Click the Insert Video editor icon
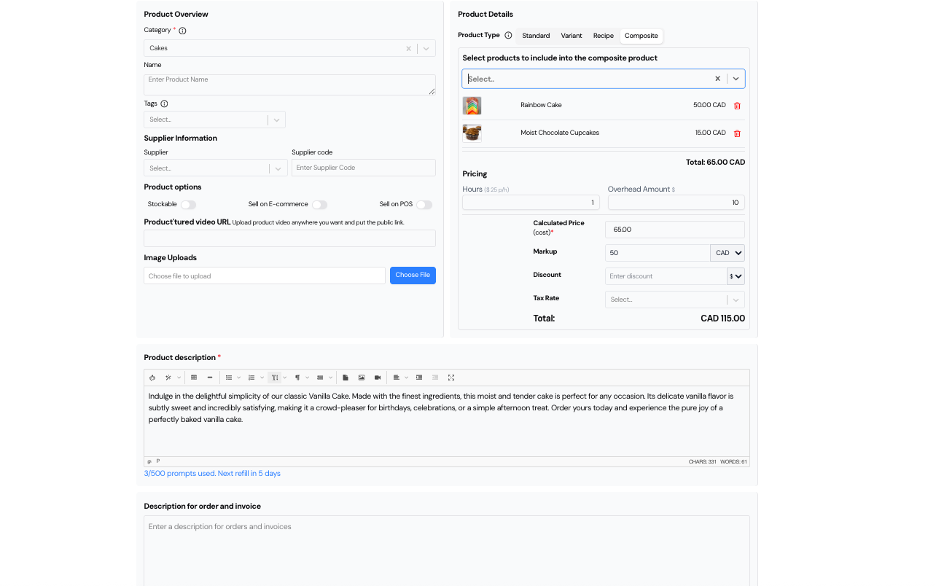 point(377,377)
